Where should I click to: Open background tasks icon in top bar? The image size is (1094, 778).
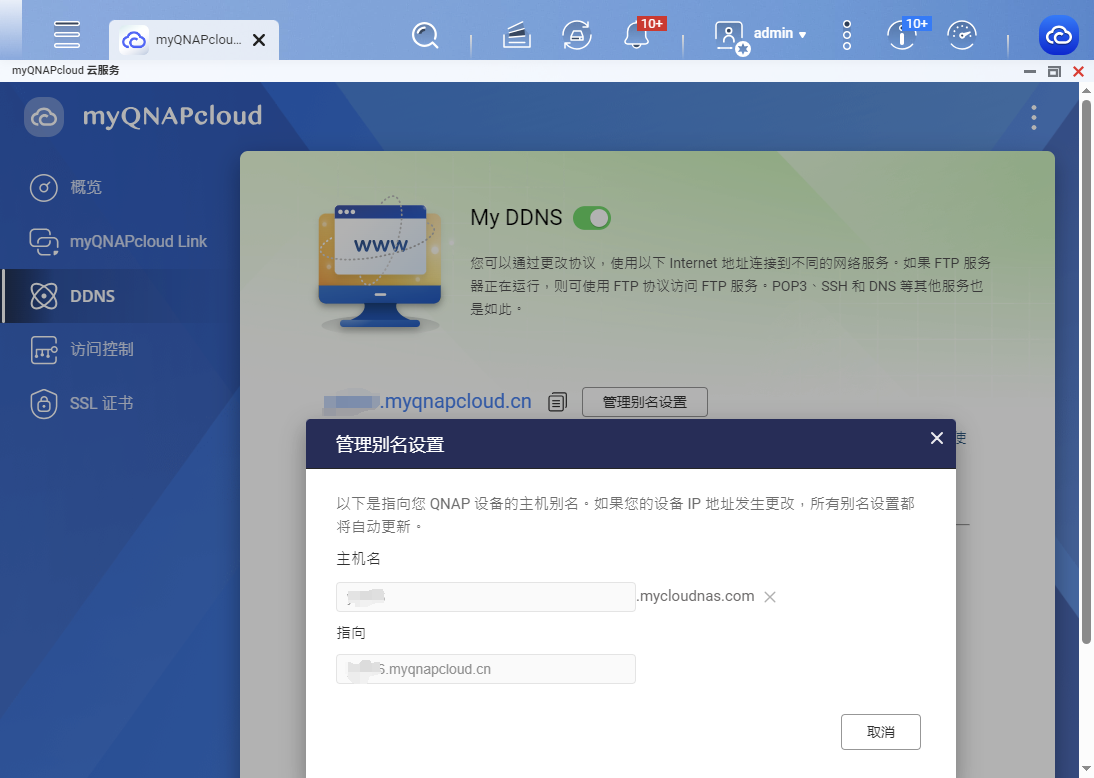[x=516, y=35]
